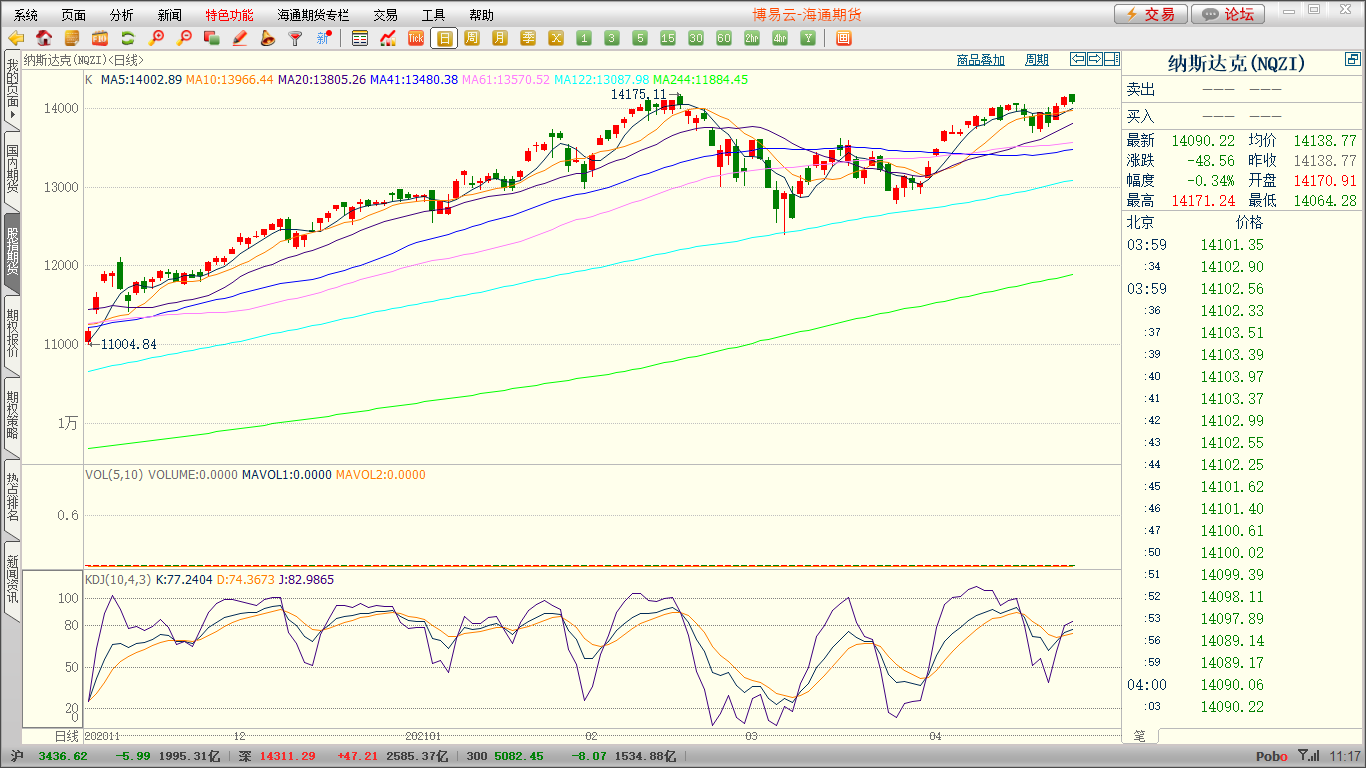Select the daily 日 period button
1366x768 pixels.
pos(444,38)
